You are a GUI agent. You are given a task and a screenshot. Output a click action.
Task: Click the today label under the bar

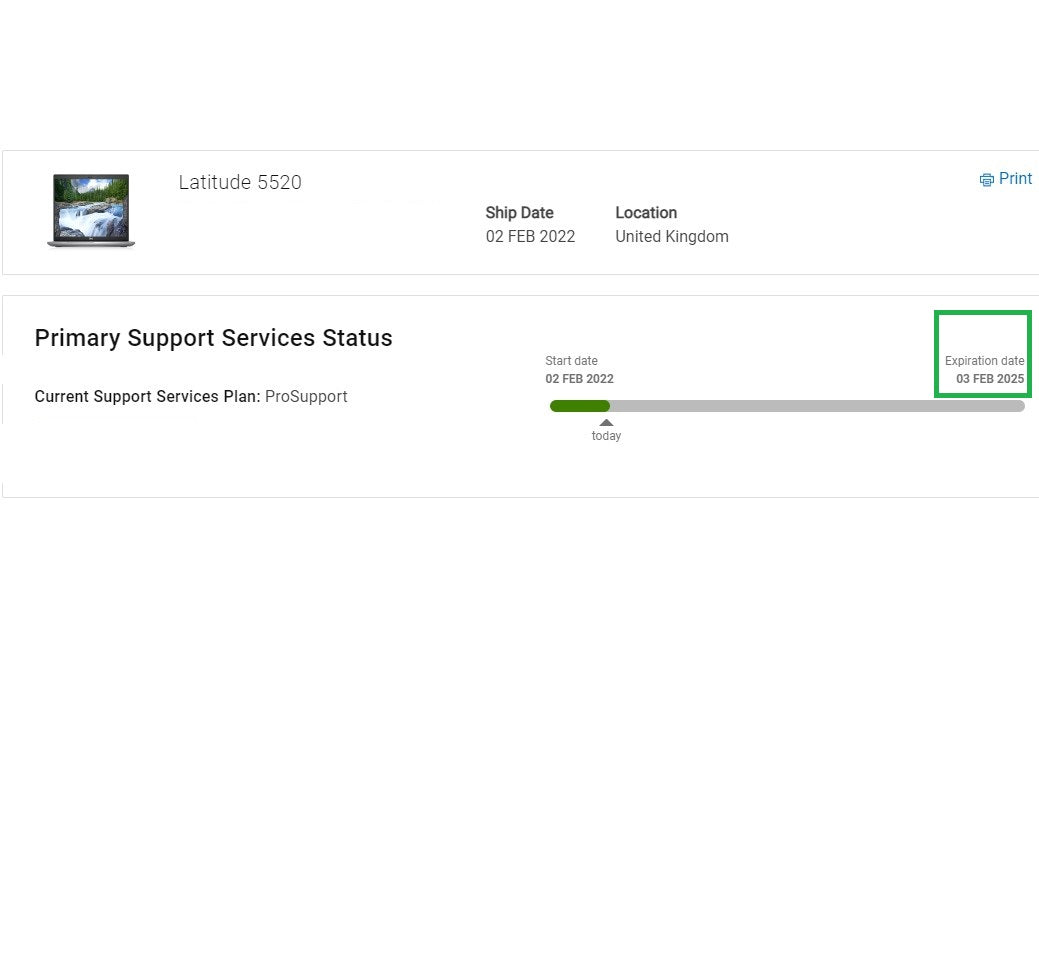(606, 435)
